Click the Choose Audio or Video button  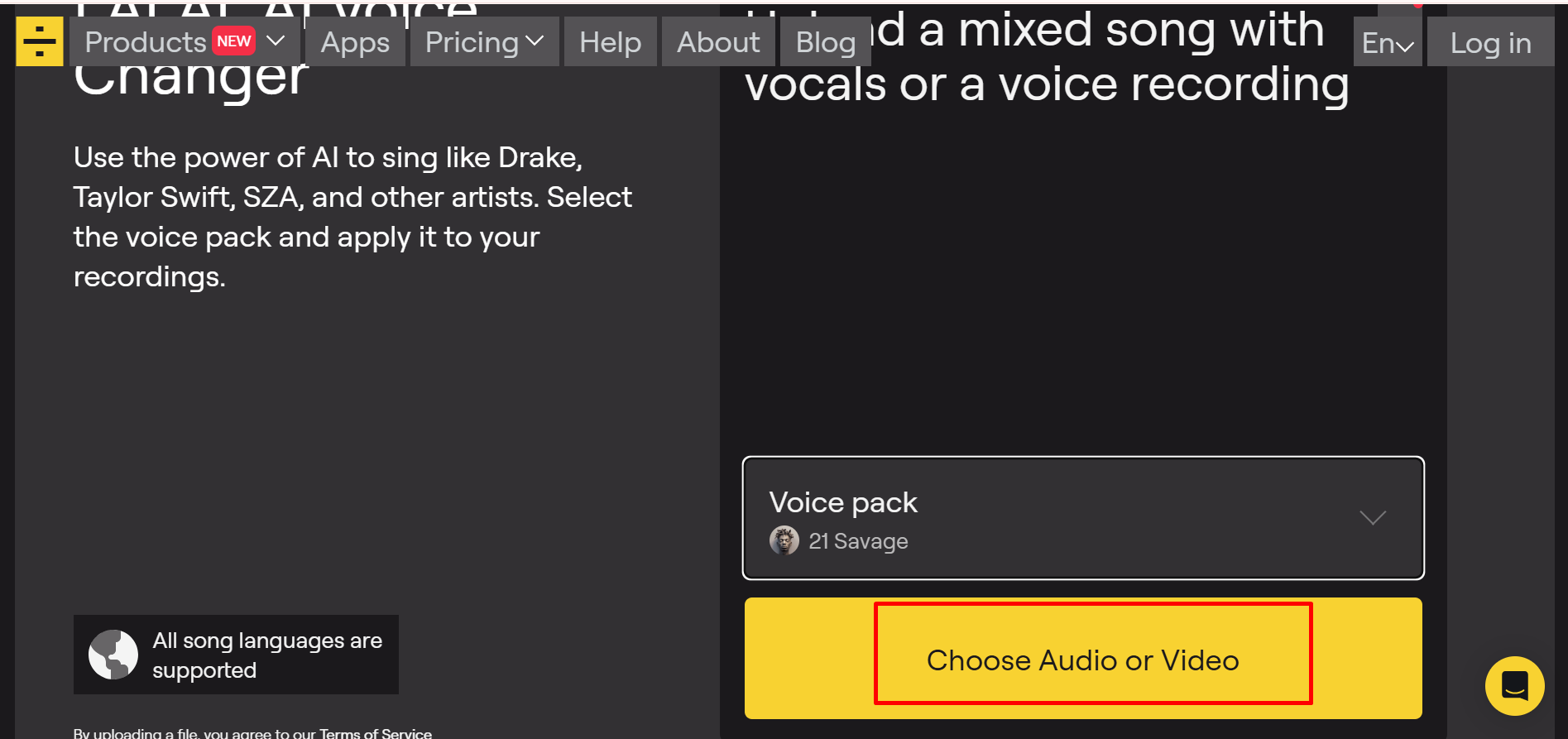1084,660
